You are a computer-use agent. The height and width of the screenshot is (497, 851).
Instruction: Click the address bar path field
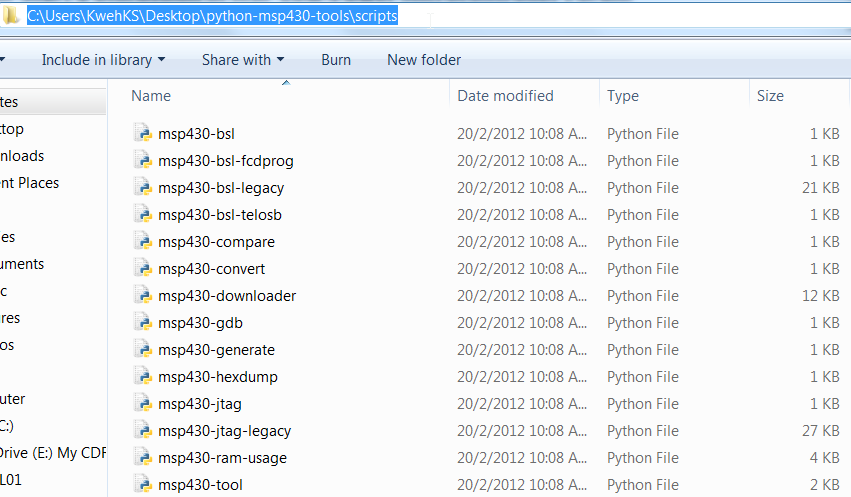[x=500, y=16]
